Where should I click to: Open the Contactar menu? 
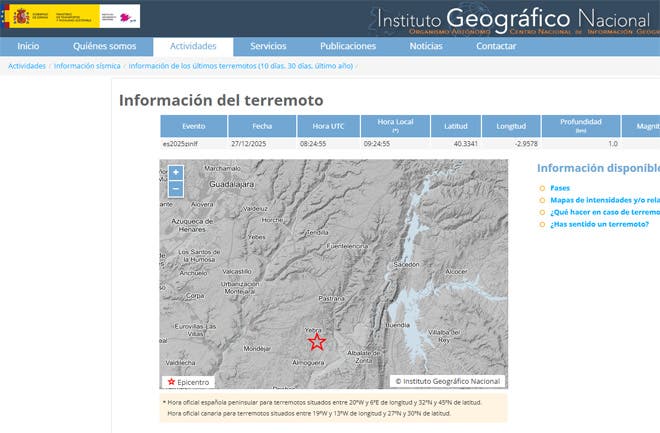pos(496,46)
